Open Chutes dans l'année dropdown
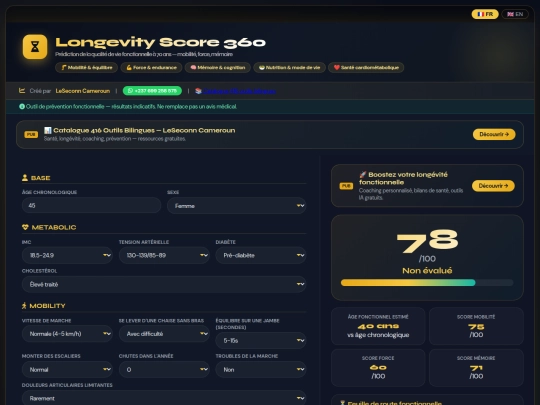This screenshot has height=405, width=540. point(164,370)
